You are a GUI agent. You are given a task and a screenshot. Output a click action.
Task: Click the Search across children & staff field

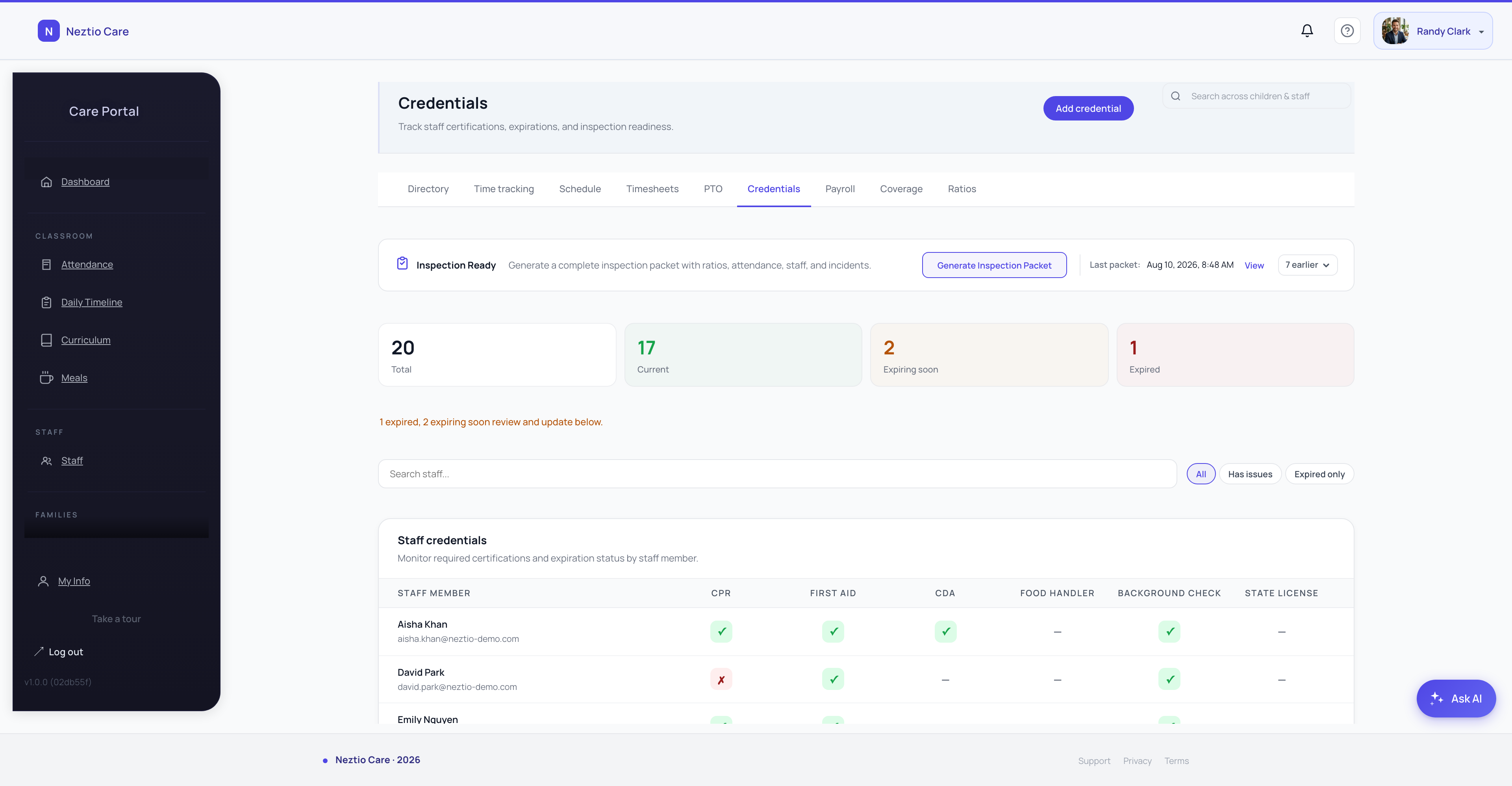1257,96
